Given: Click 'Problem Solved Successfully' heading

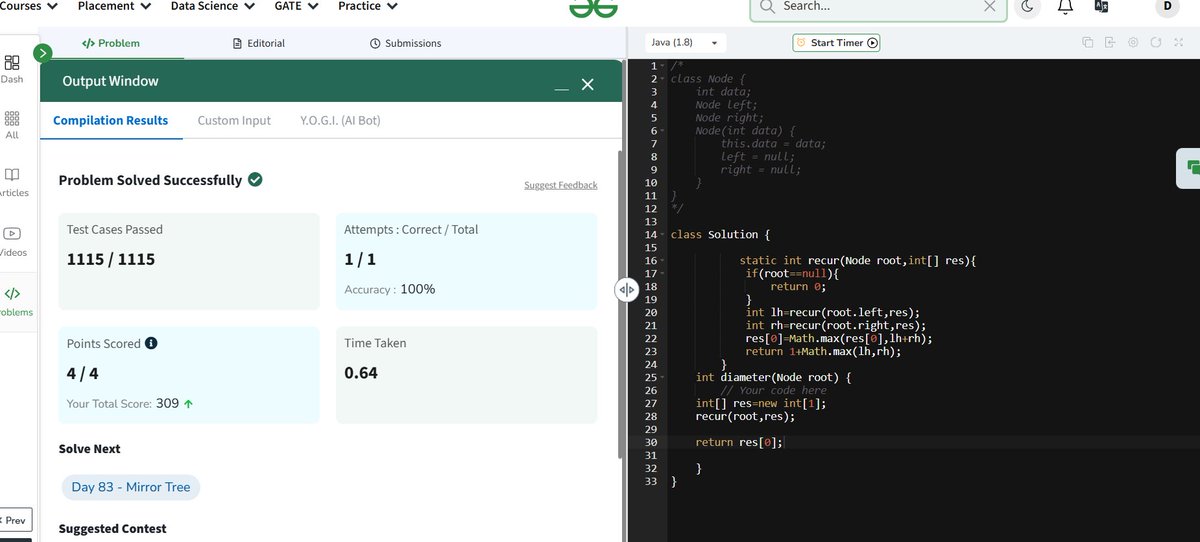Looking at the screenshot, I should [x=150, y=180].
